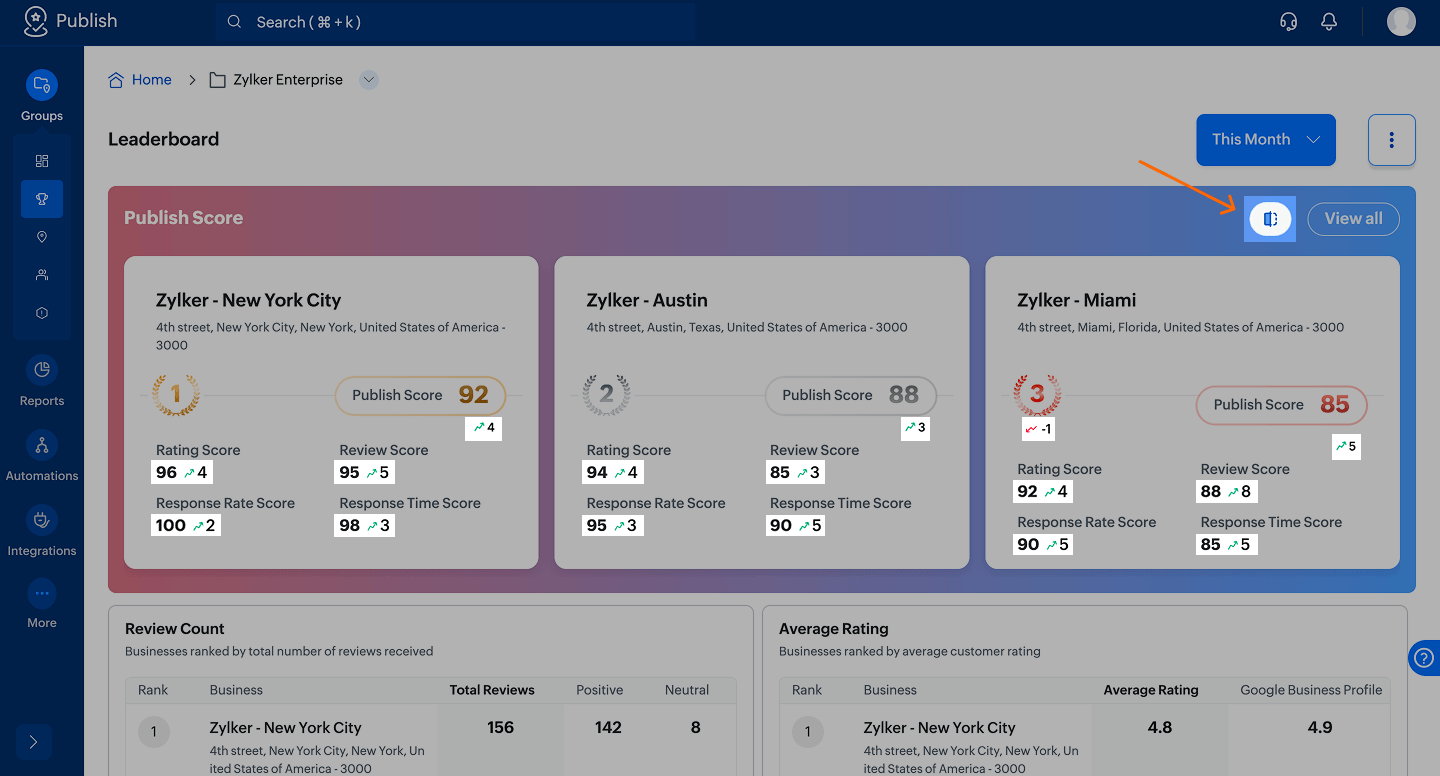
Task: Click the gold rank 1 medal
Action: 176,395
